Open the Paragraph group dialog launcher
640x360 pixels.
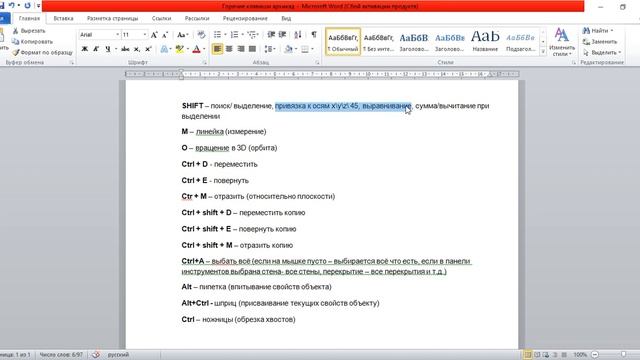click(317, 63)
